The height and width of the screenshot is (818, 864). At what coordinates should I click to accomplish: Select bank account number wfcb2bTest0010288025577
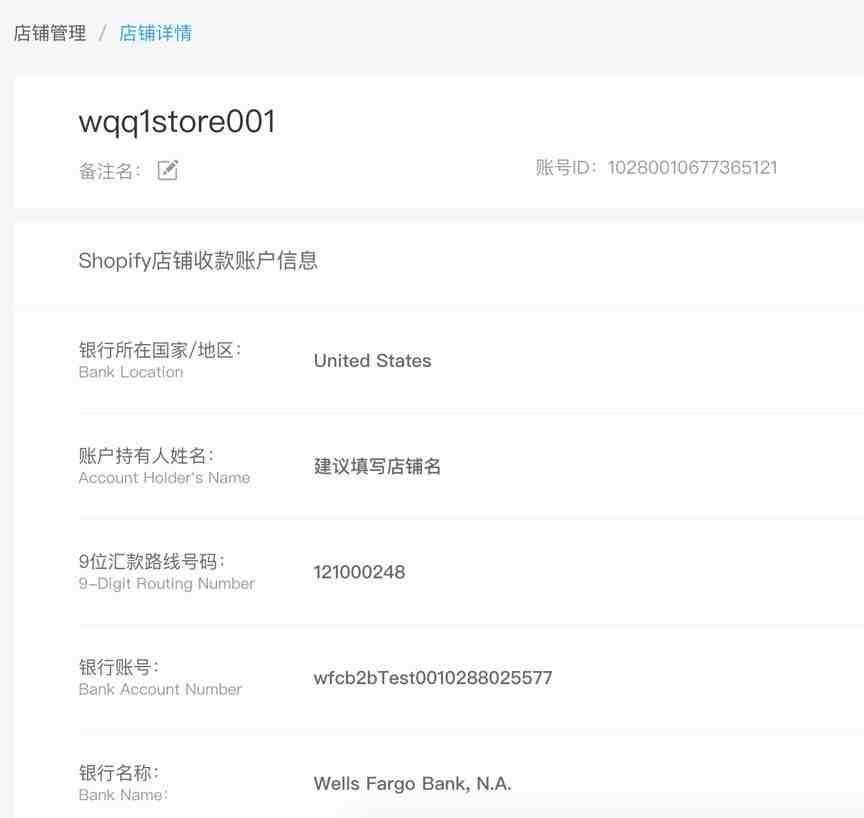(433, 678)
